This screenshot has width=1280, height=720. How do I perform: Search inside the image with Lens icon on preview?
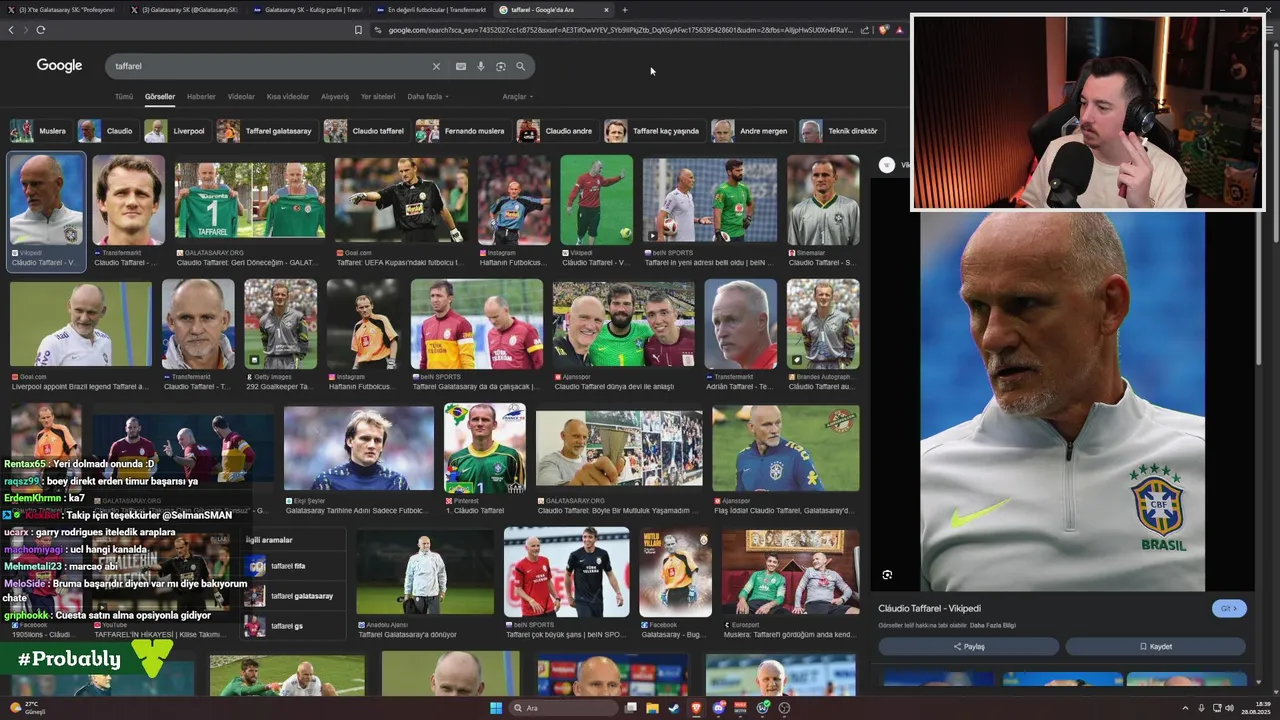pos(887,575)
